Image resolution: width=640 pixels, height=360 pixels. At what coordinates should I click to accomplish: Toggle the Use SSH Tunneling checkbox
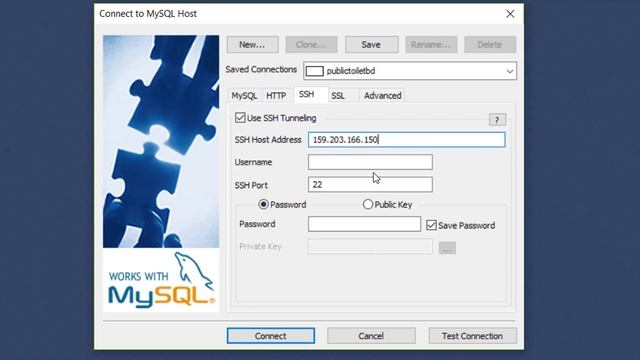[x=240, y=118]
